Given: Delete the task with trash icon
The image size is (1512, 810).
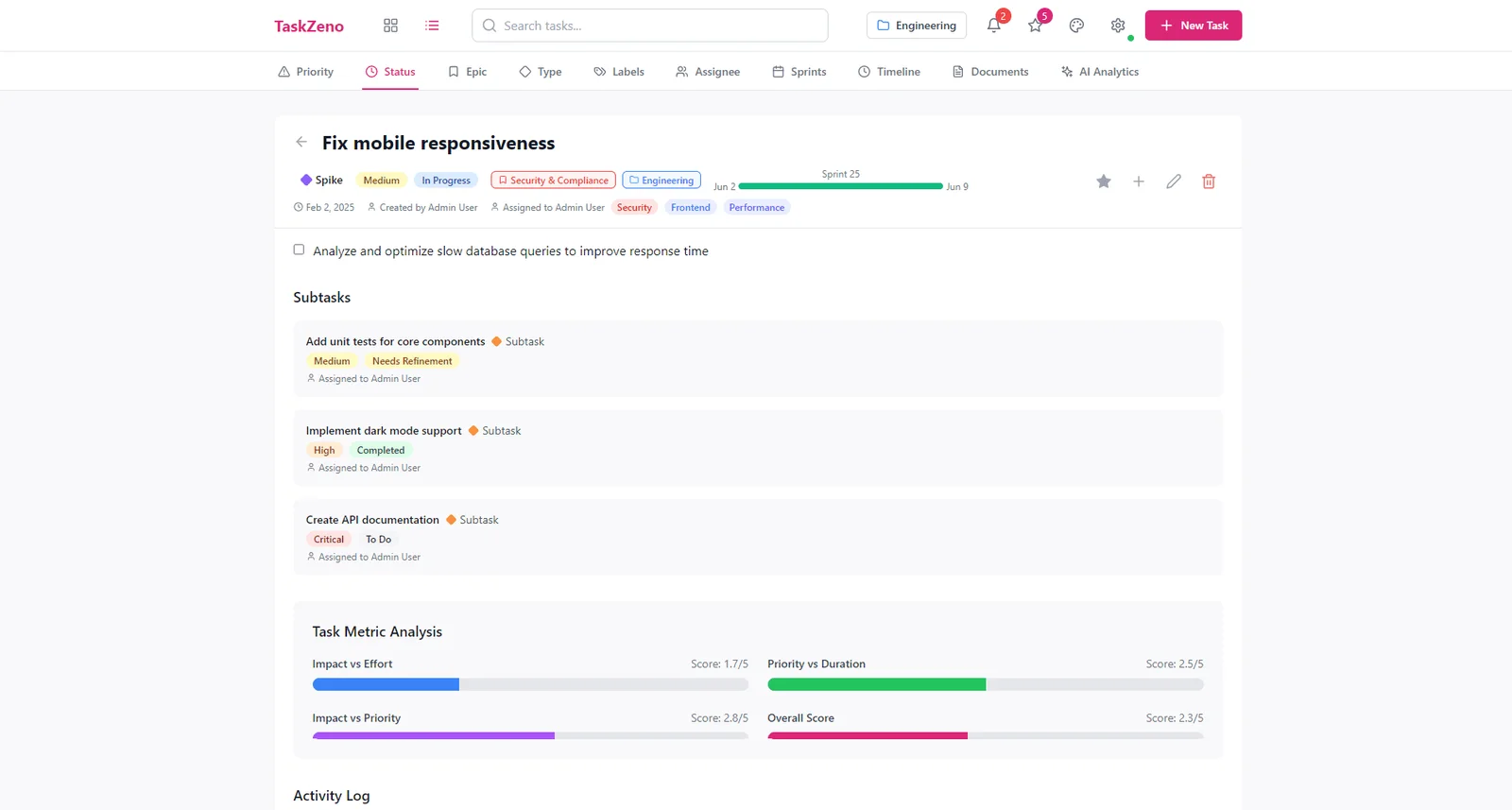Looking at the screenshot, I should [1209, 181].
